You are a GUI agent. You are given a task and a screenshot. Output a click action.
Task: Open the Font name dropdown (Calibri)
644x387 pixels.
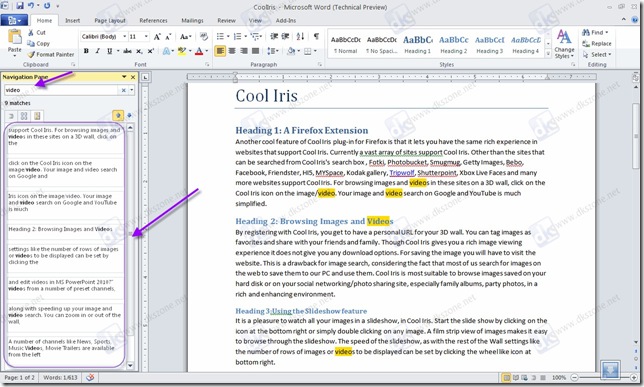point(124,37)
